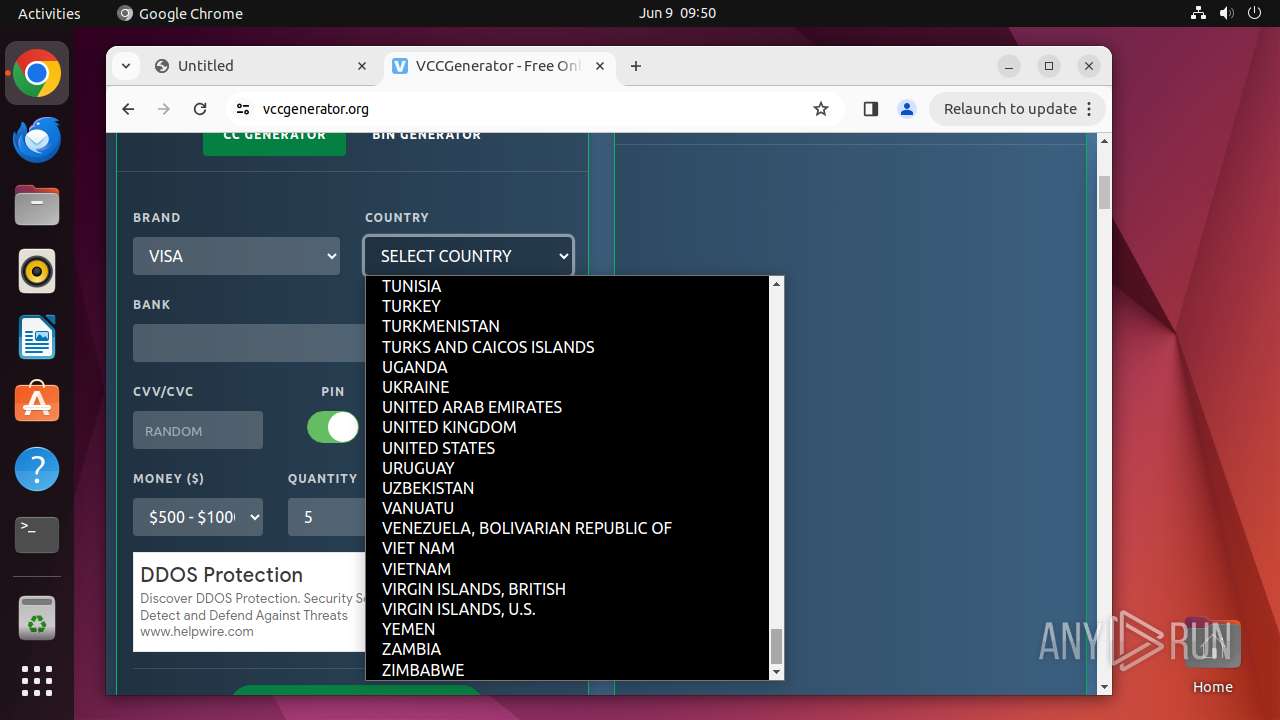This screenshot has height=720, width=1280.
Task: Bookmark this page with the star
Action: pyautogui.click(x=821, y=109)
